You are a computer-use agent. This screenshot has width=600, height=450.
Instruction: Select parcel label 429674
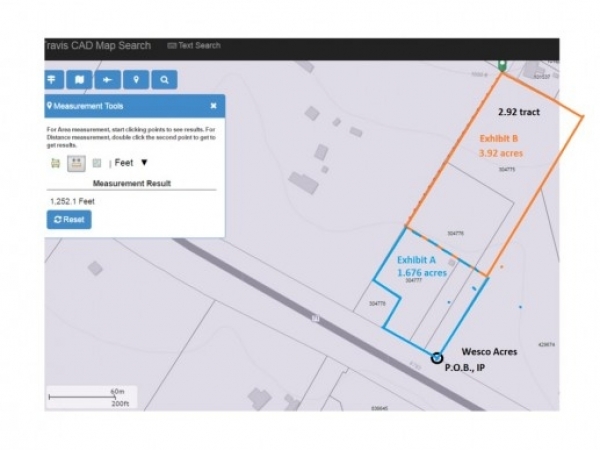click(x=546, y=345)
